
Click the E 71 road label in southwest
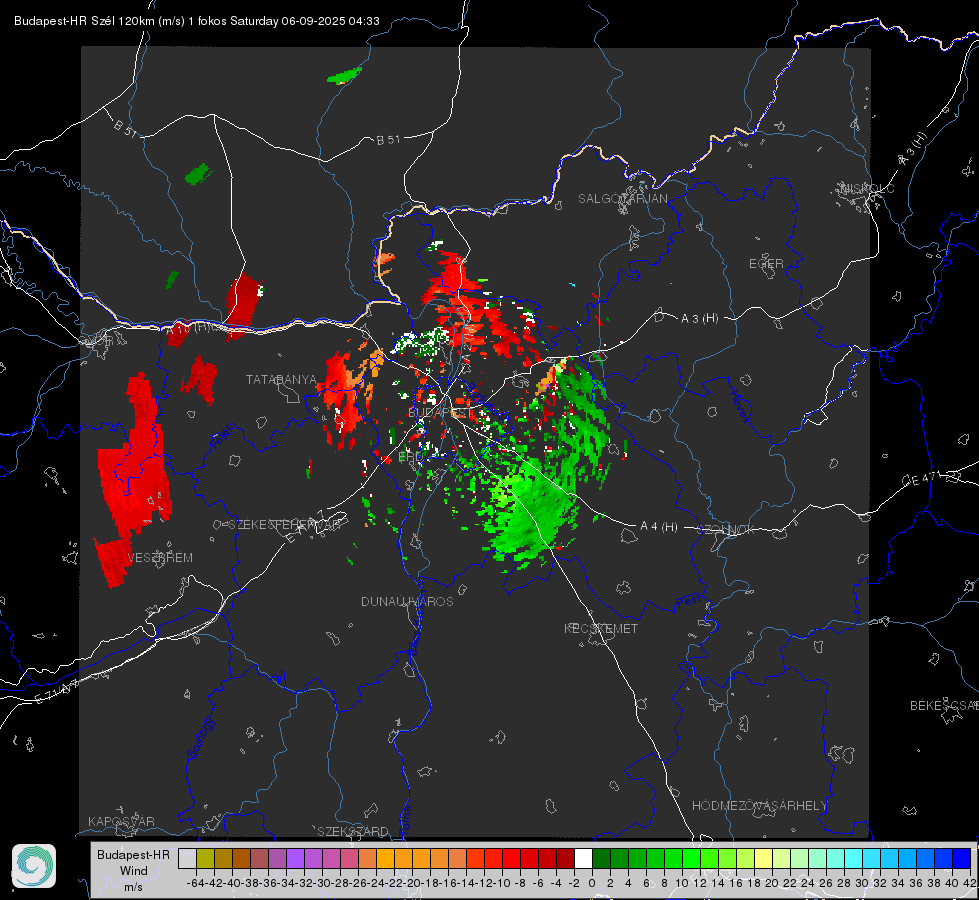[x=57, y=692]
